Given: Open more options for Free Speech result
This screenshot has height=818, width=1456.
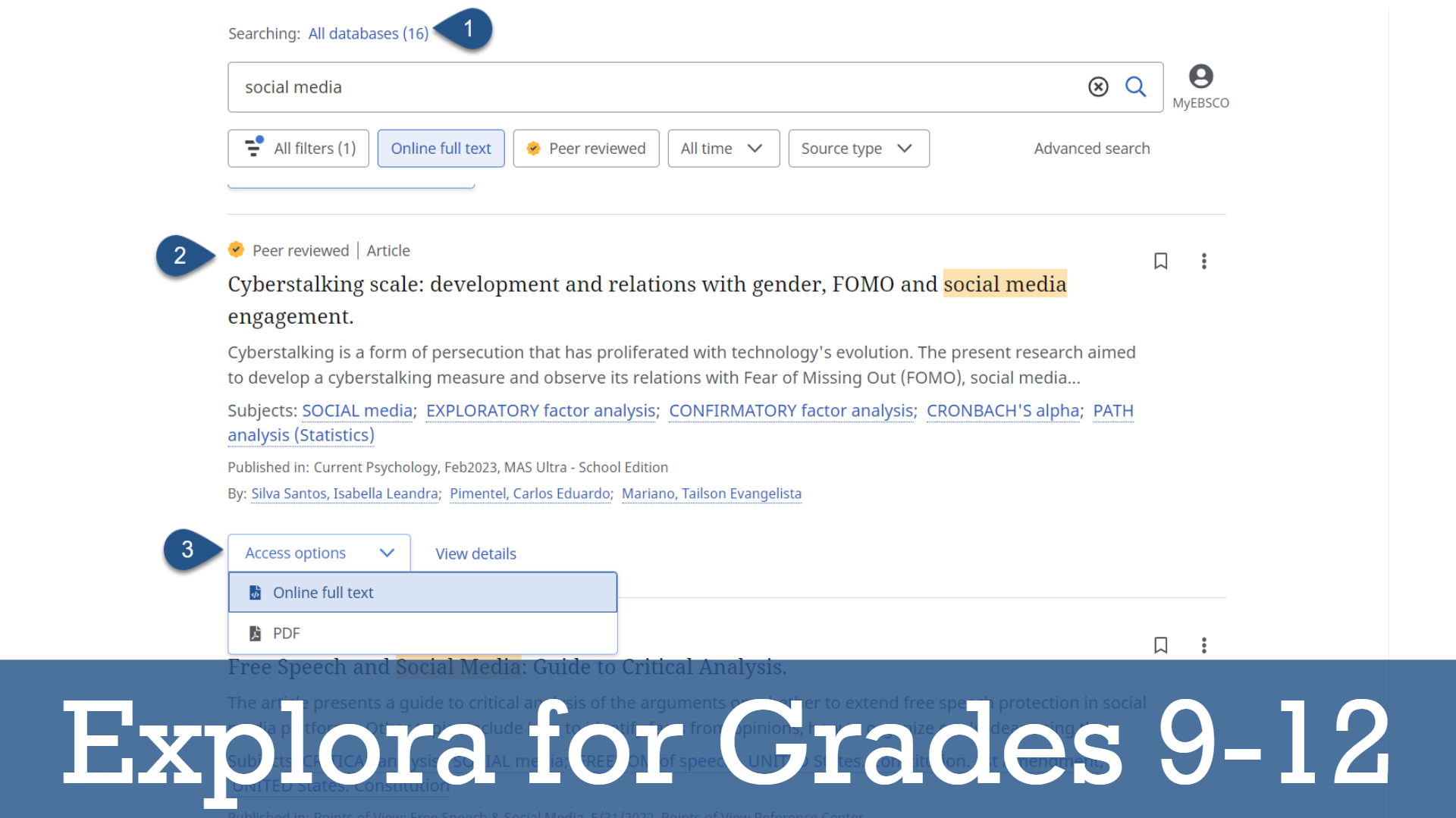Looking at the screenshot, I should pos(1203,645).
